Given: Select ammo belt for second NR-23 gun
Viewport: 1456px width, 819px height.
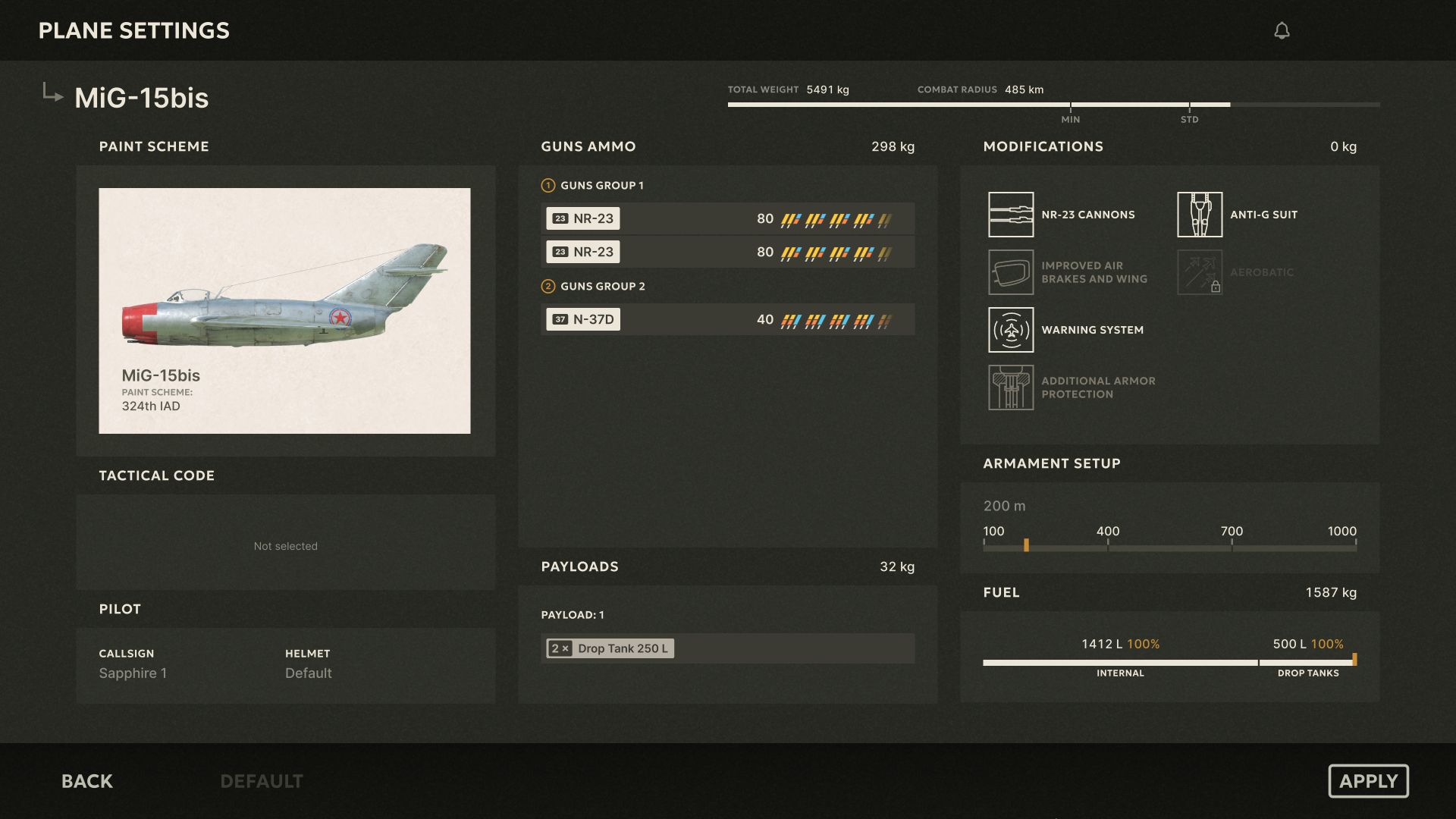Looking at the screenshot, I should pyautogui.click(x=728, y=253).
